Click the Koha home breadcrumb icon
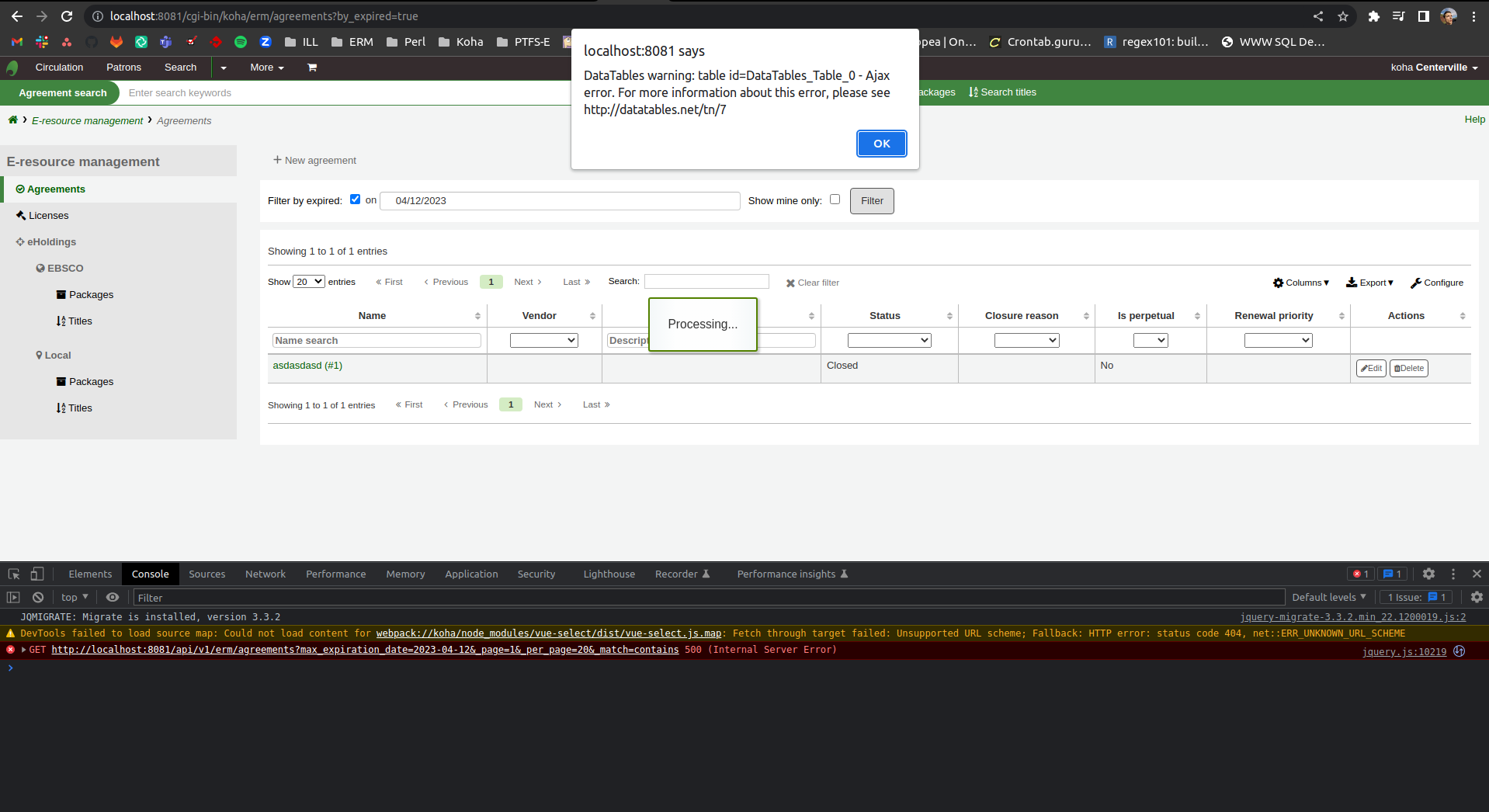The image size is (1489, 812). (x=12, y=120)
